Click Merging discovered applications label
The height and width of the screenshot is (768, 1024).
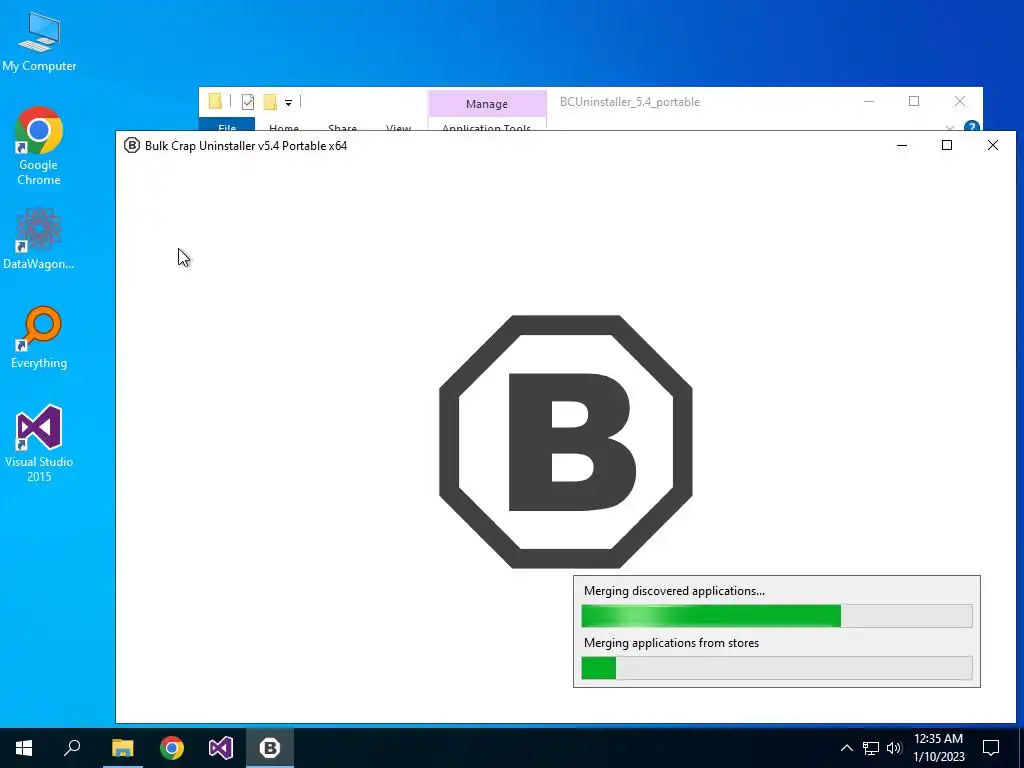click(674, 591)
